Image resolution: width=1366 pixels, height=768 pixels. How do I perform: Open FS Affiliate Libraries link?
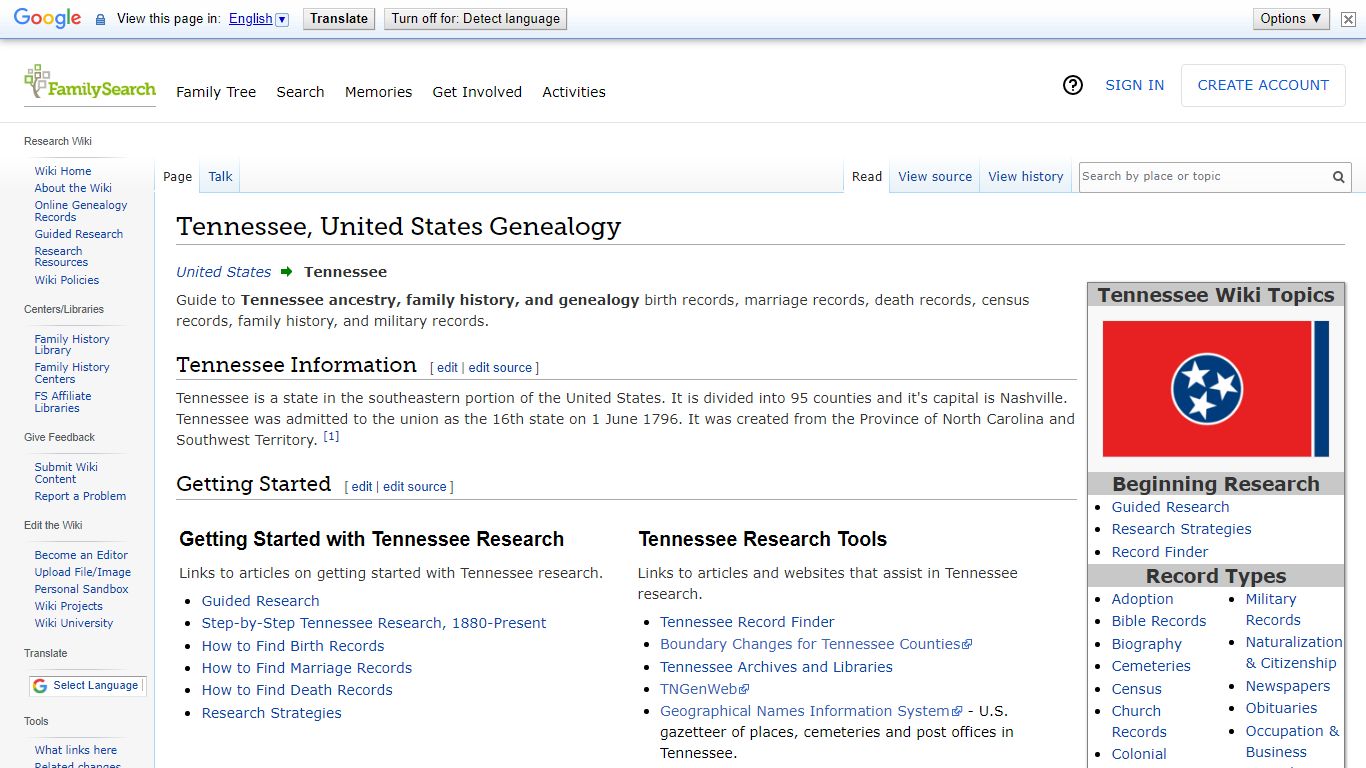pyautogui.click(x=63, y=402)
